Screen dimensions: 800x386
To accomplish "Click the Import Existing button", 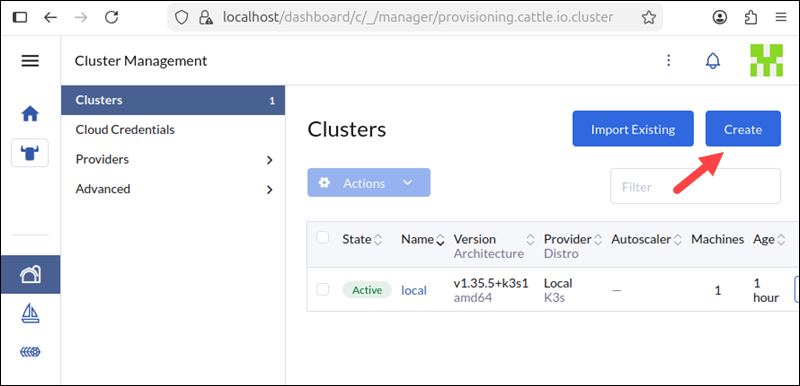I will [x=633, y=129].
